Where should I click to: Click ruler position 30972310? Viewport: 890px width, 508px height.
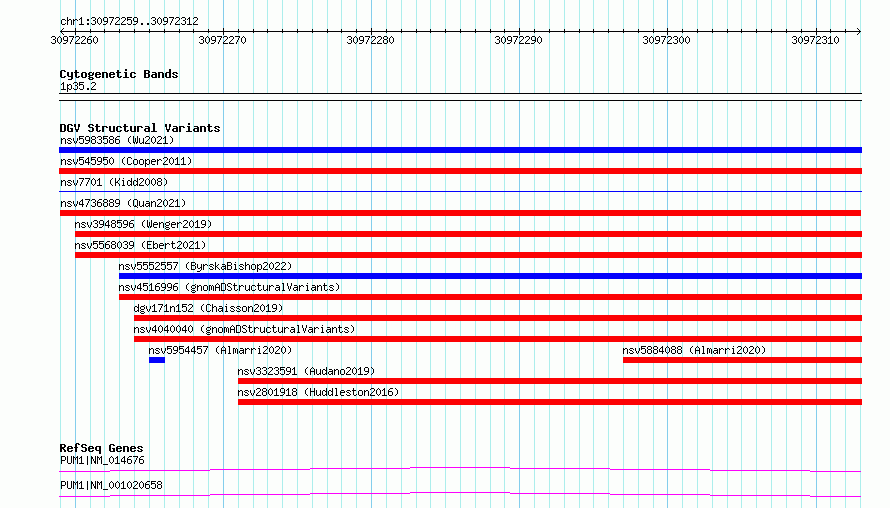click(815, 40)
